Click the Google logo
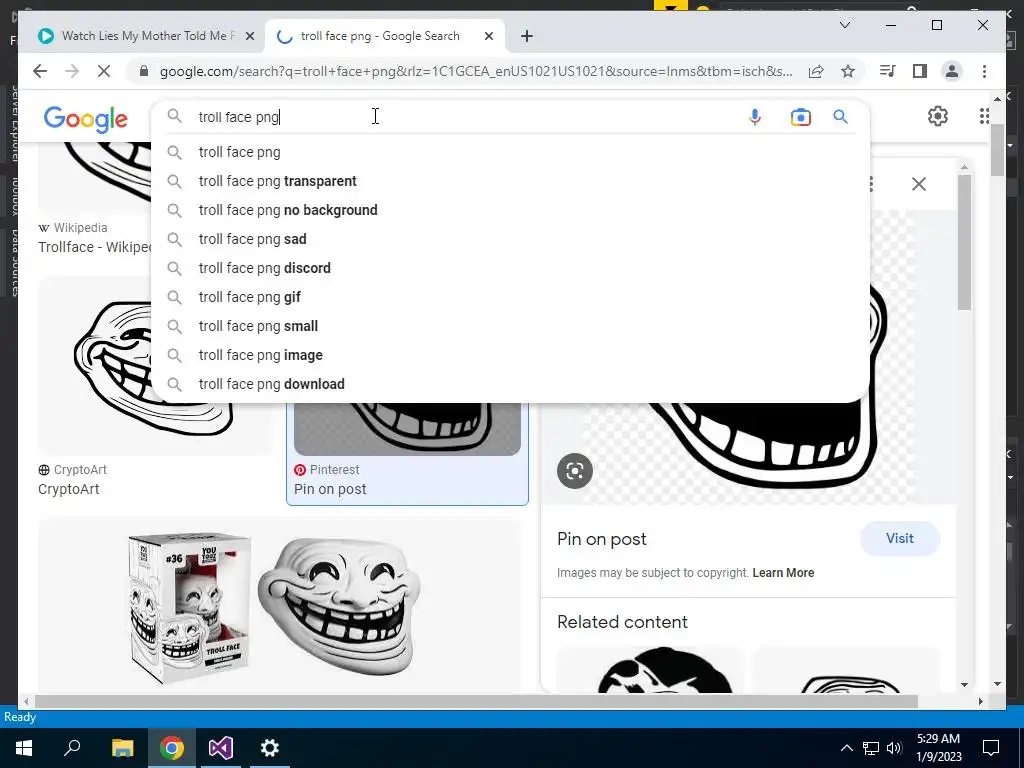The width and height of the screenshot is (1024, 768). pos(86,119)
